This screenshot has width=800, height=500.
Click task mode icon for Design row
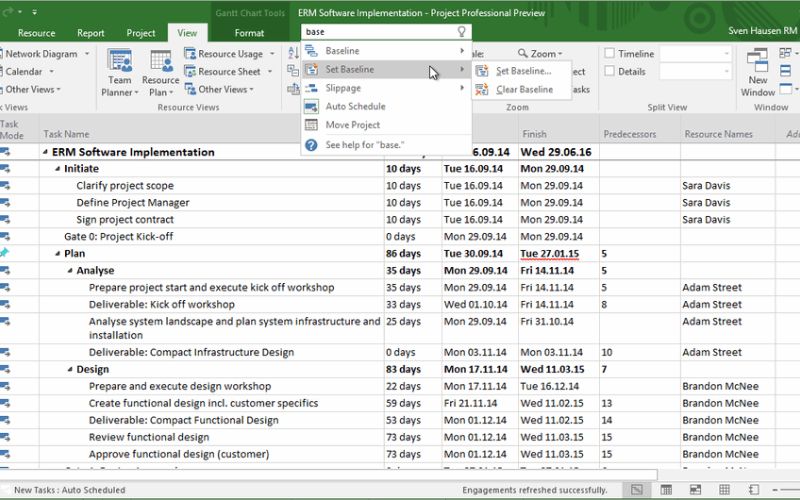[x=5, y=369]
